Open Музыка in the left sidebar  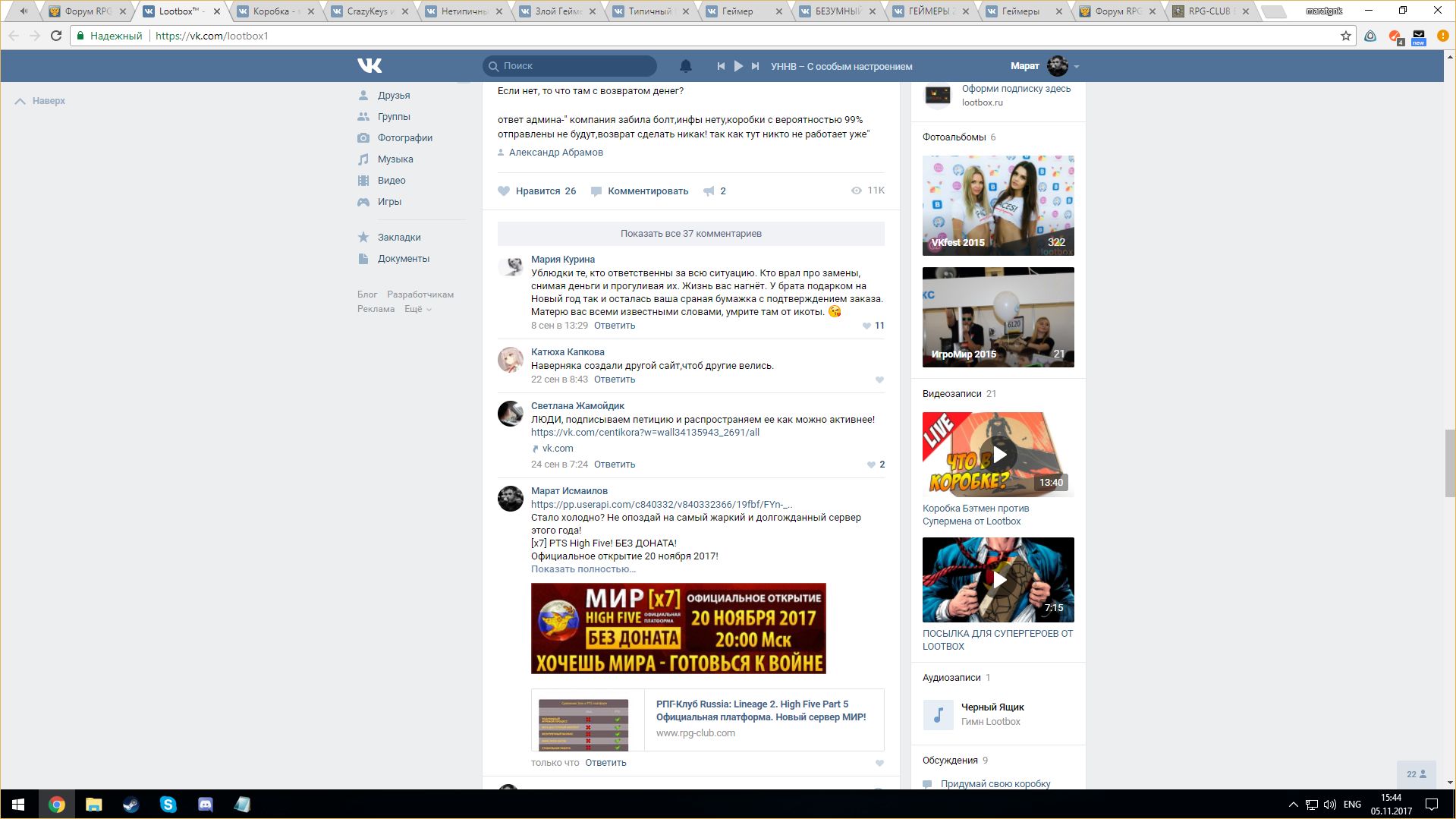click(x=395, y=159)
